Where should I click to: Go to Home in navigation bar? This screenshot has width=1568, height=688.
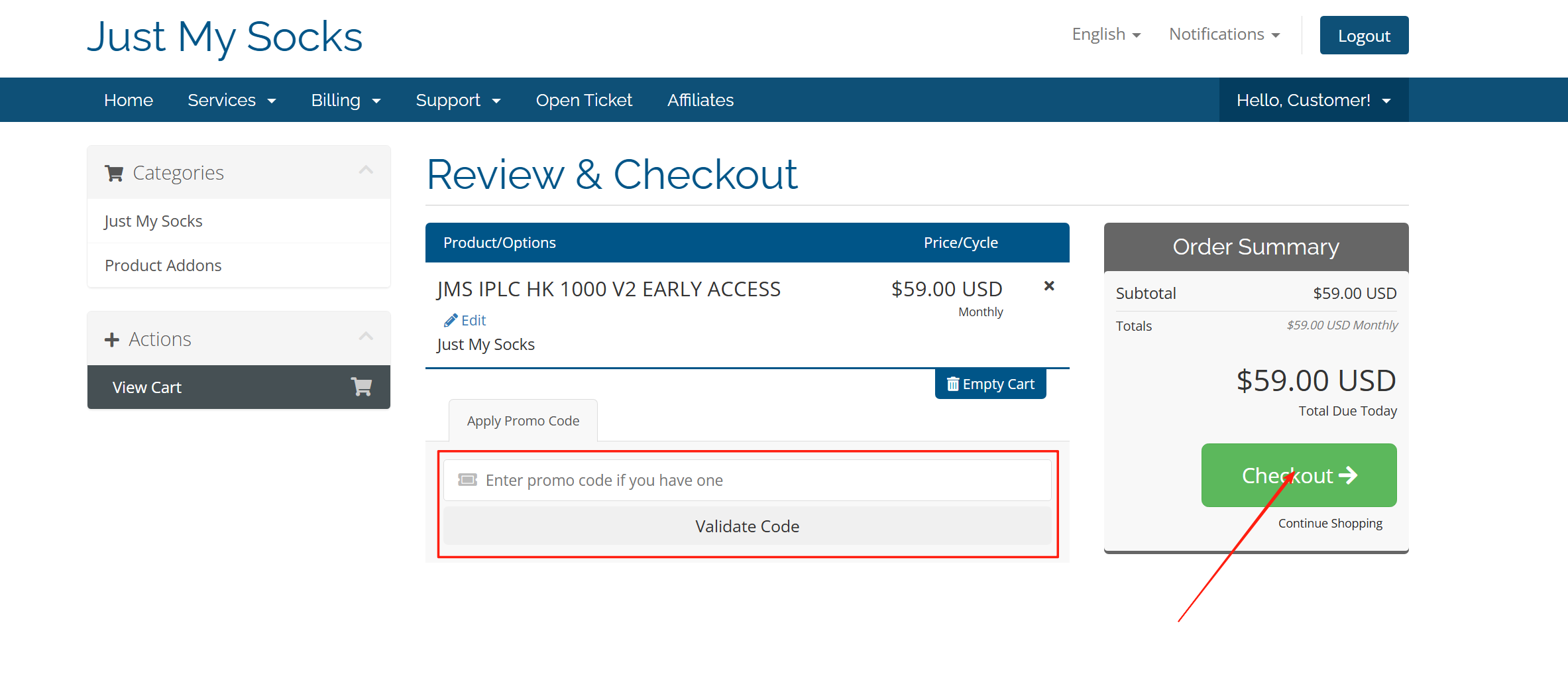coord(129,100)
